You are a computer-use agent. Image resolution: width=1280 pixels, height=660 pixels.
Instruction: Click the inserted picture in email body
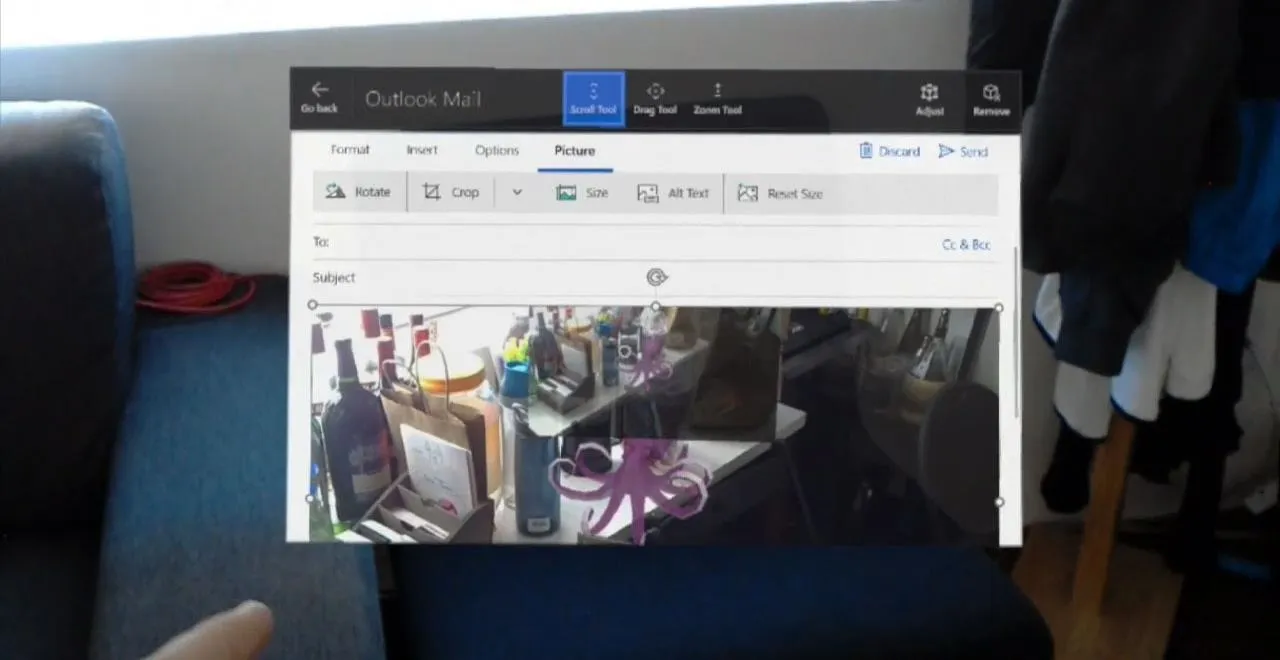pos(655,425)
